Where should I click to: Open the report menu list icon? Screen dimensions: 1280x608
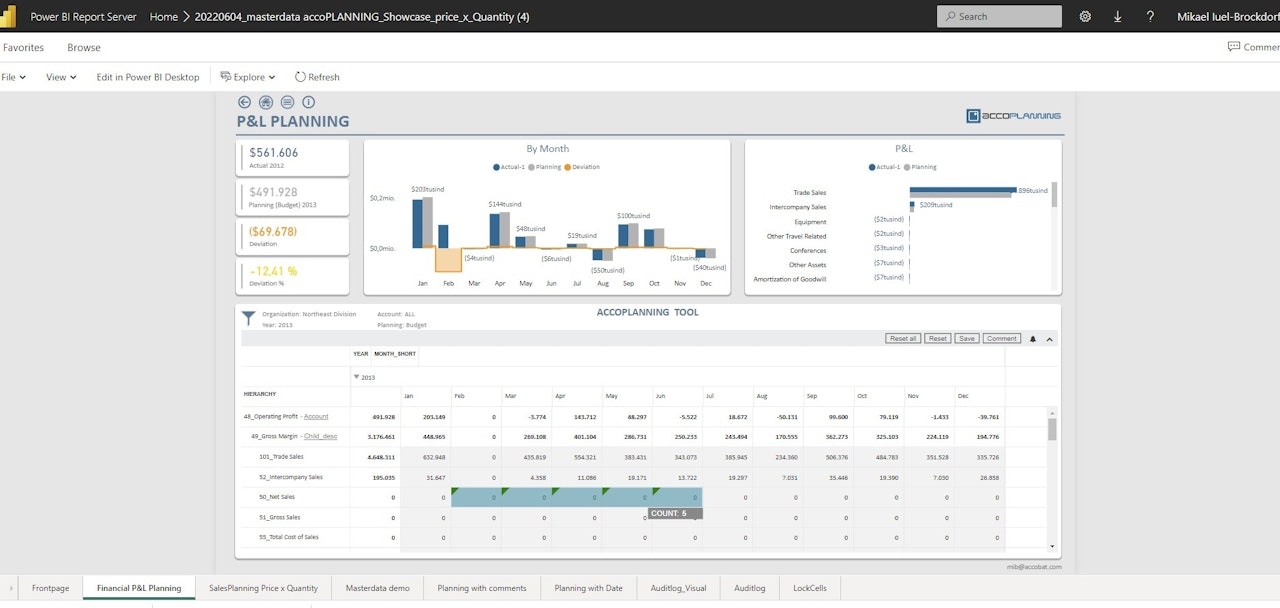[x=287, y=102]
